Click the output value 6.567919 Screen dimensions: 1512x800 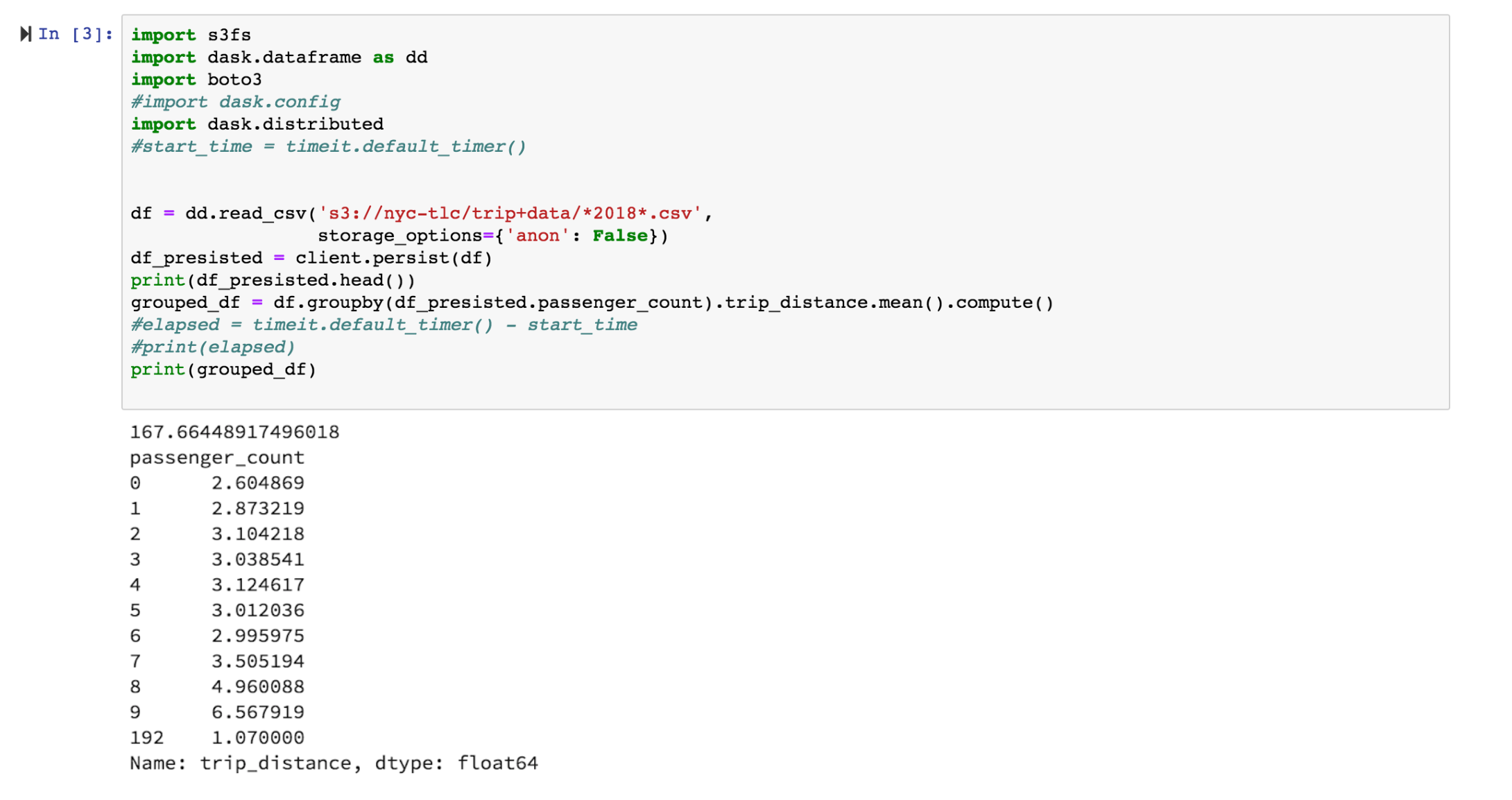pyautogui.click(x=258, y=712)
